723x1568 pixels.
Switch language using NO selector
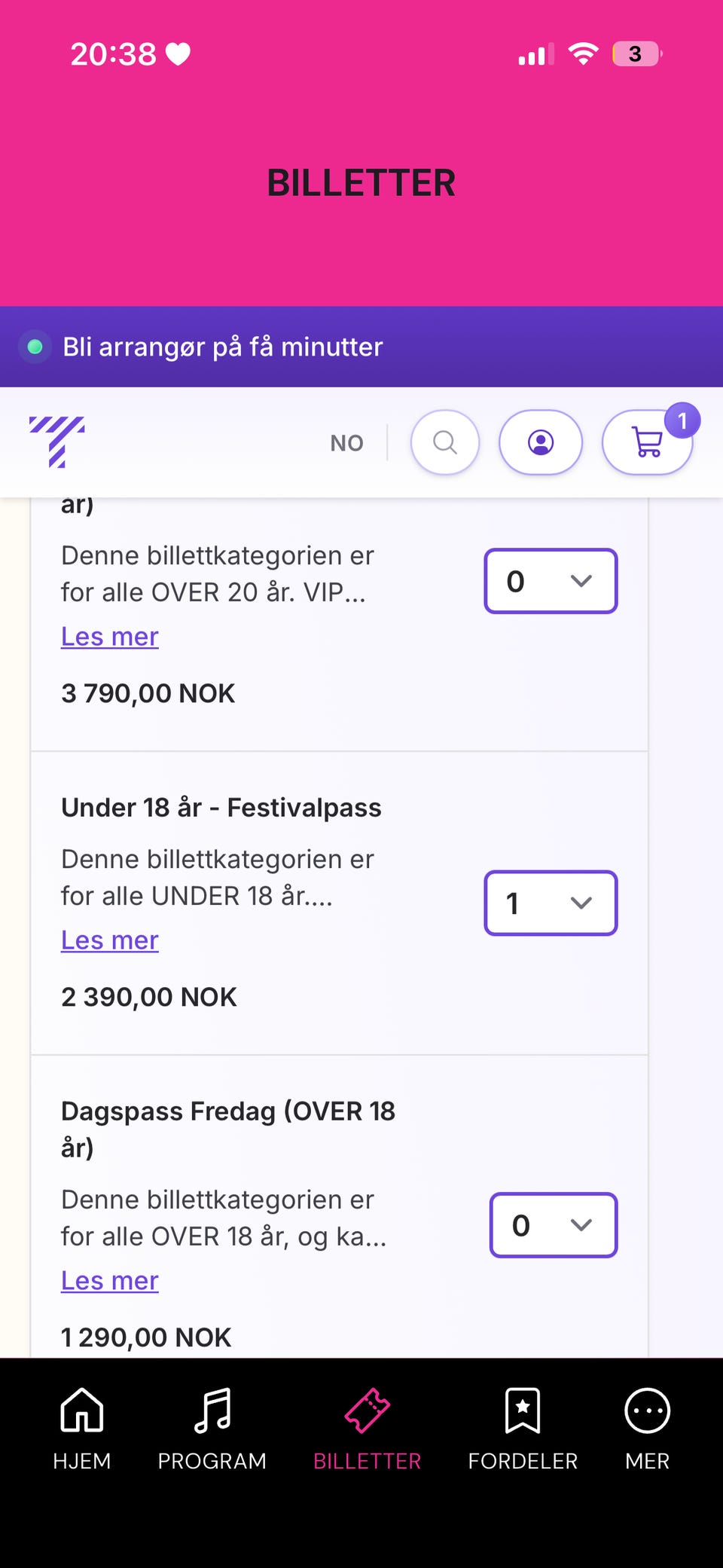[346, 443]
